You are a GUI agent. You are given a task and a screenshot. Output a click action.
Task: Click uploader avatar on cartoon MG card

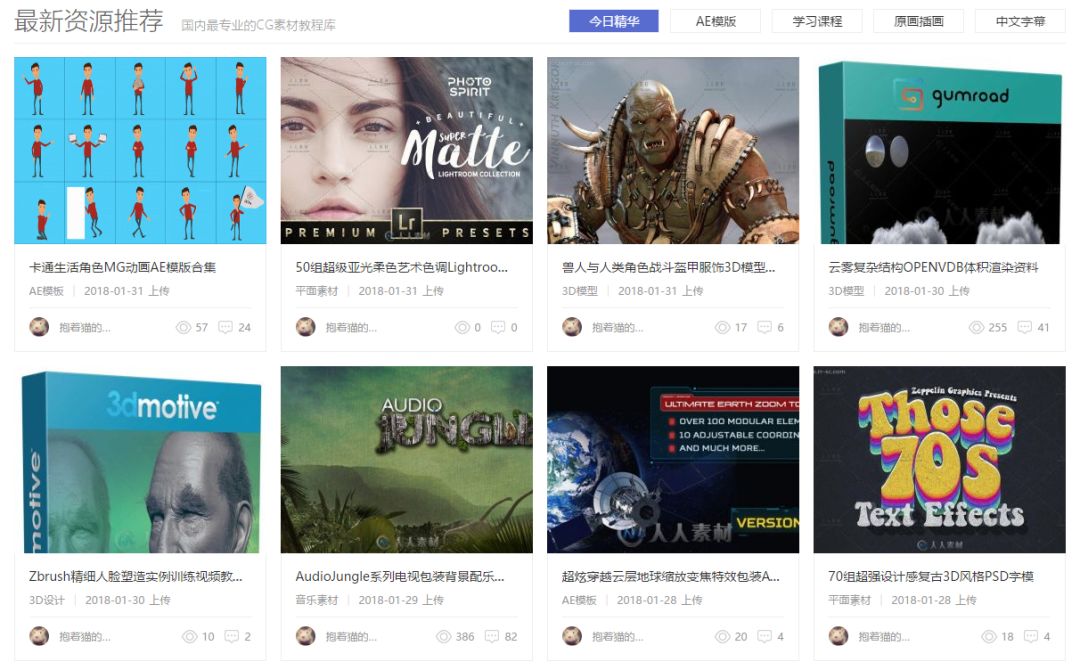(x=39, y=327)
